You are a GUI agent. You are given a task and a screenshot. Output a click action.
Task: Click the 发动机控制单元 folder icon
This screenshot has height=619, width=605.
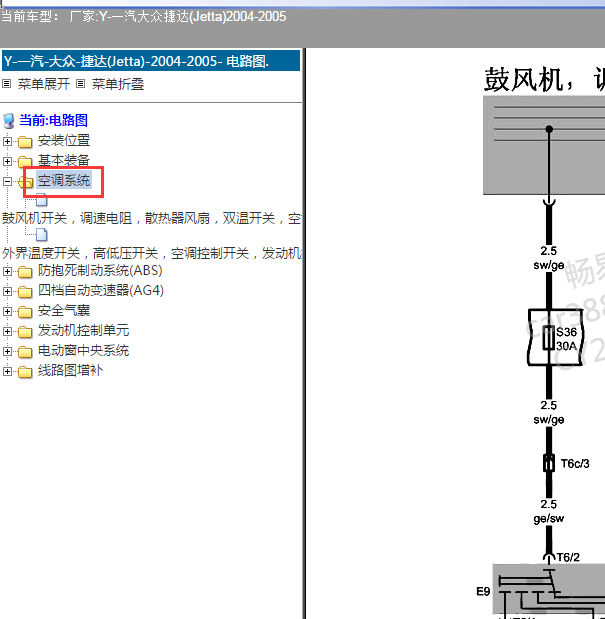point(25,332)
